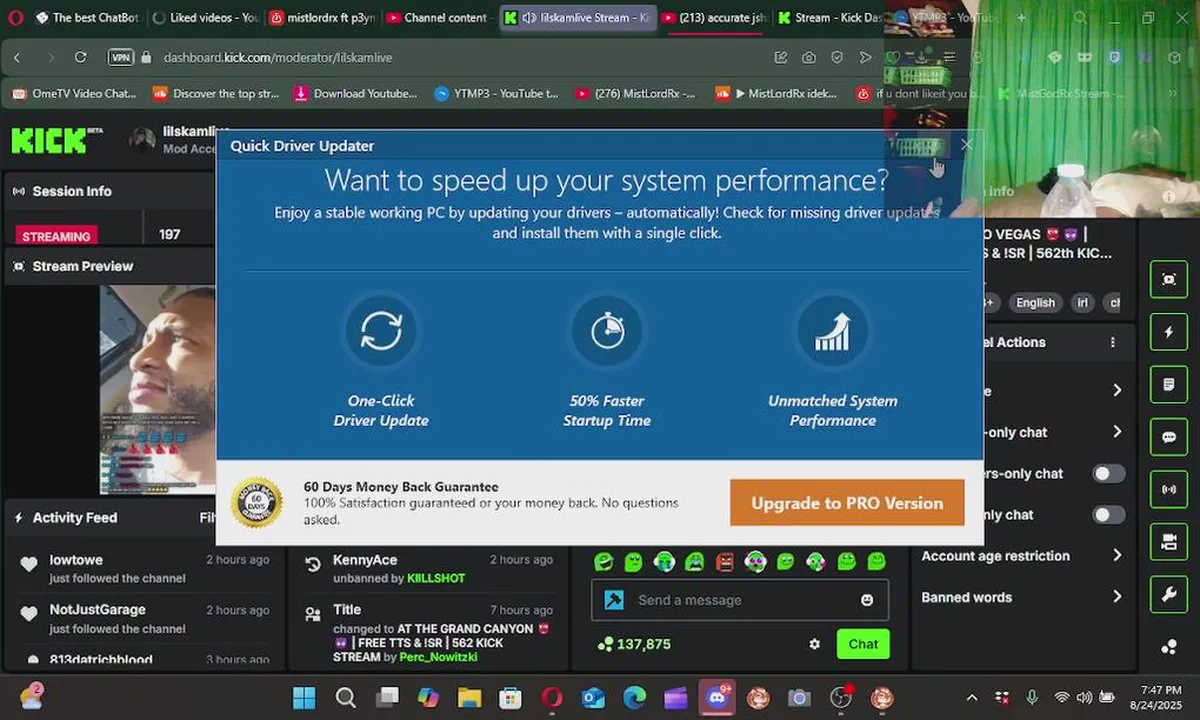Show hidden system tray icons
Viewport: 1200px width, 720px height.
pos(971,697)
